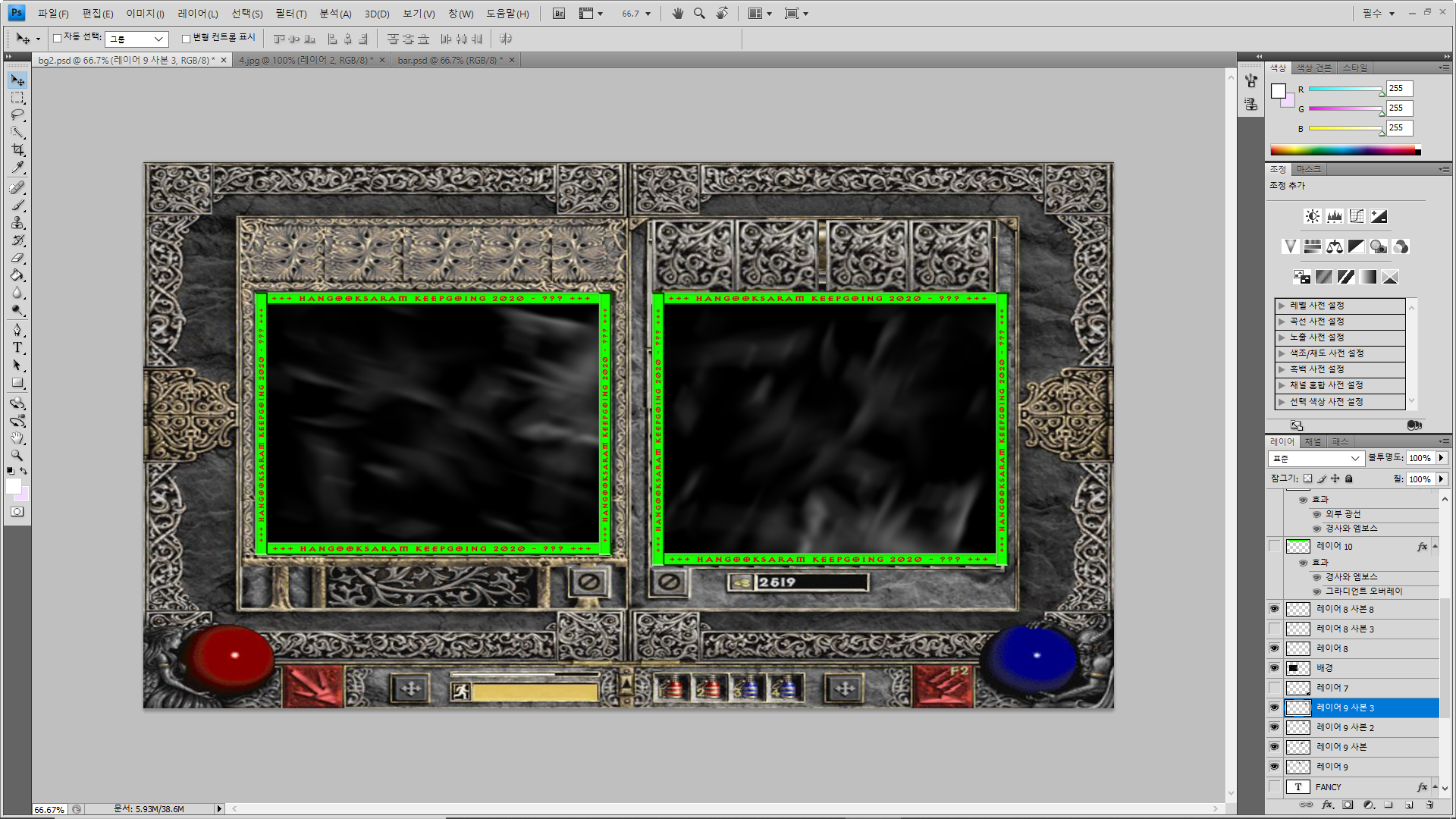Add a Brightness/Contrast adjustment
This screenshot has width=1456, height=819.
[1312, 217]
